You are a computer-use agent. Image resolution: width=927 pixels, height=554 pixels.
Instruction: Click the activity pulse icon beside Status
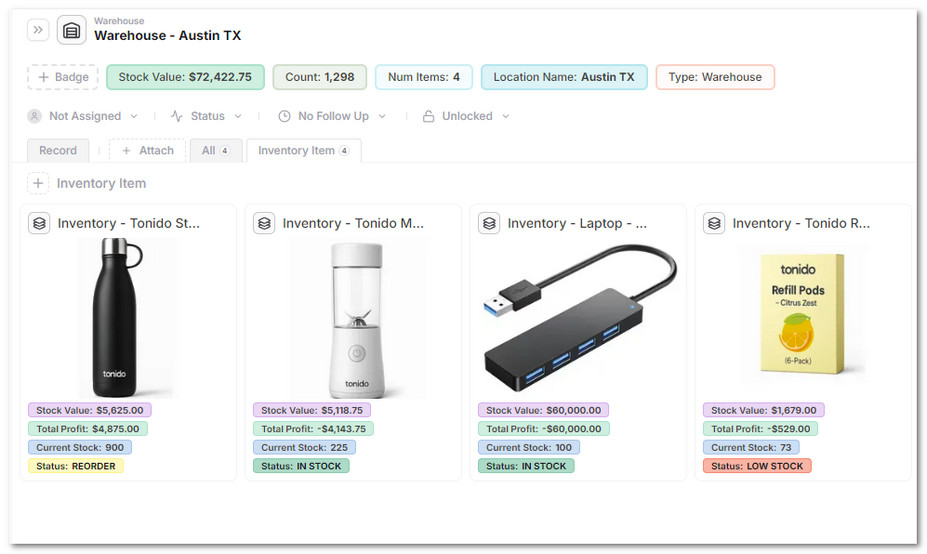pos(176,116)
